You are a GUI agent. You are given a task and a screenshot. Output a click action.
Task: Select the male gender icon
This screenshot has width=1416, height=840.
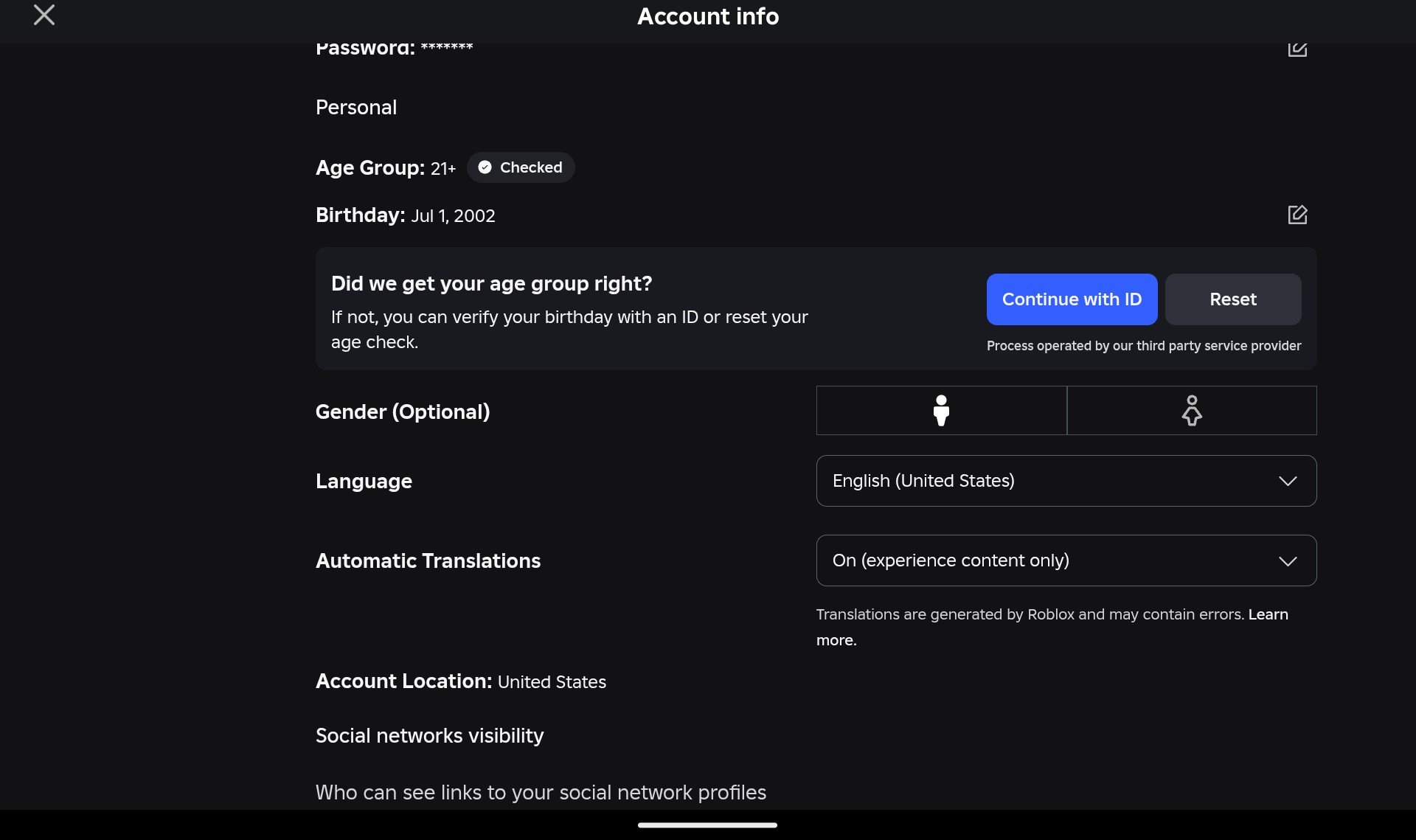click(x=941, y=410)
